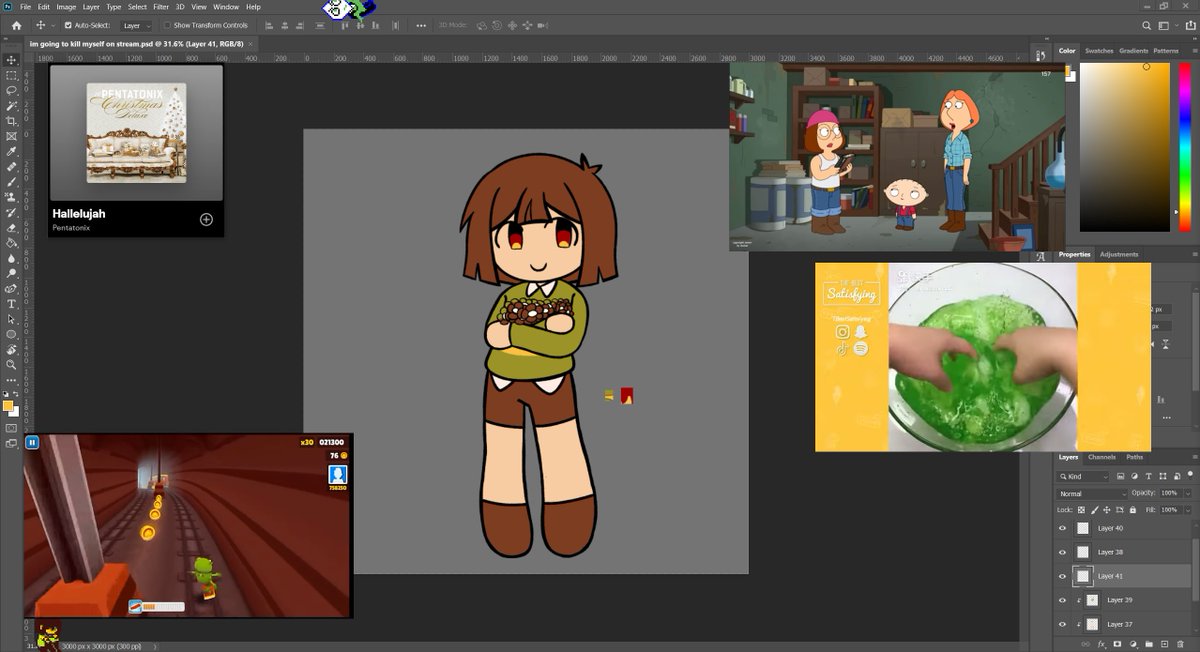Open the Fill slider dropdown arrow

[1189, 510]
